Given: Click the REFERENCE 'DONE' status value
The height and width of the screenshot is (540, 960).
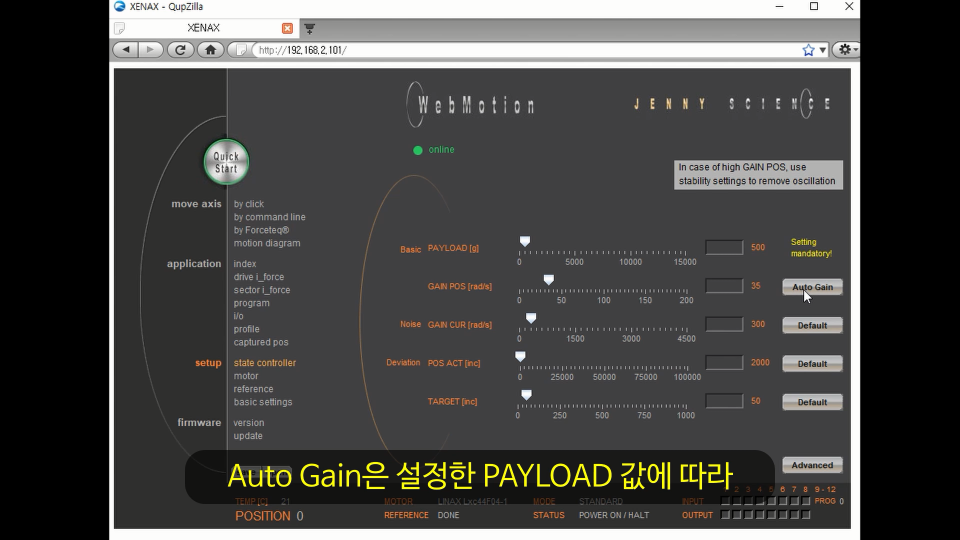Looking at the screenshot, I should point(448,516).
